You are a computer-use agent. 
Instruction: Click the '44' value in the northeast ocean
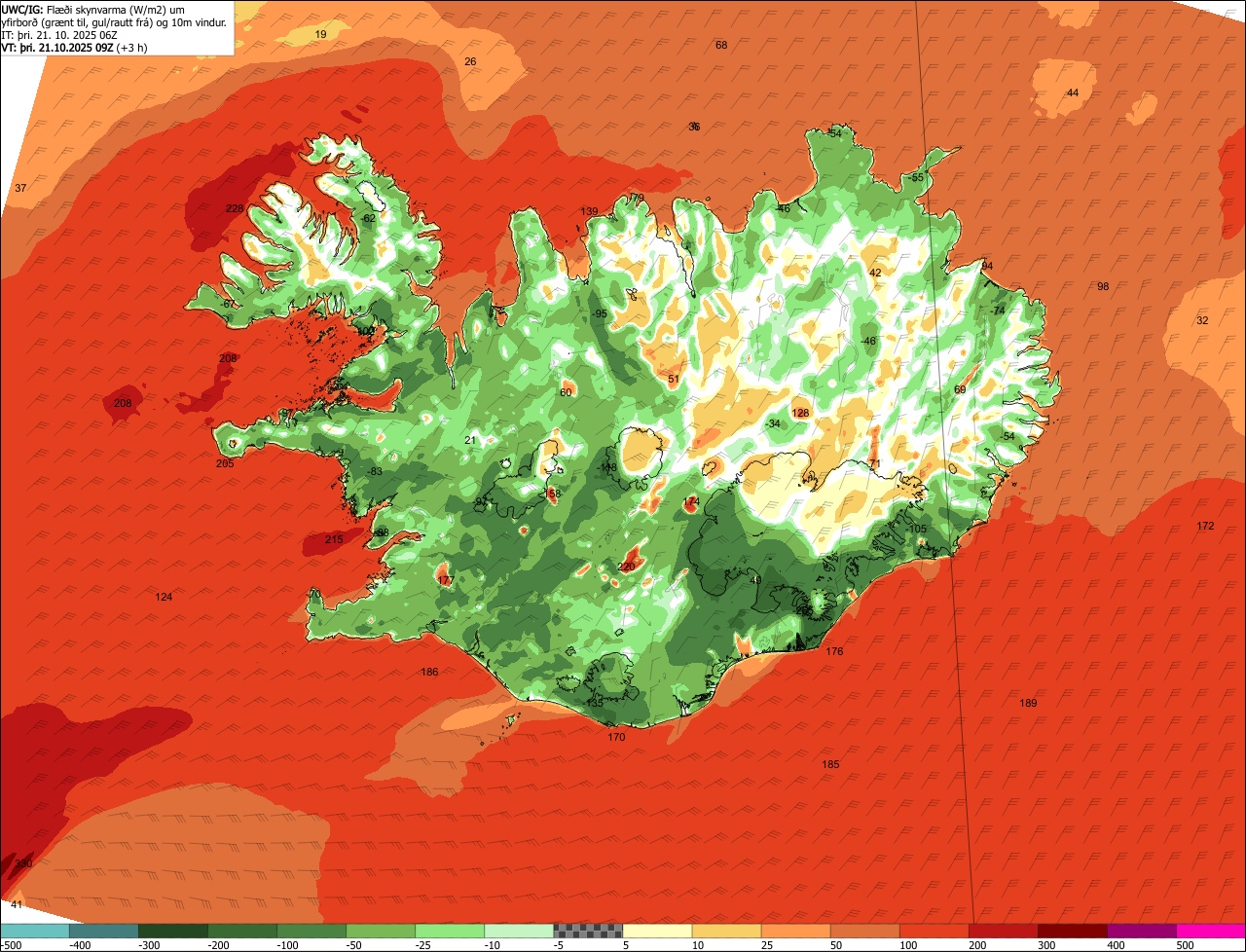1073,93
